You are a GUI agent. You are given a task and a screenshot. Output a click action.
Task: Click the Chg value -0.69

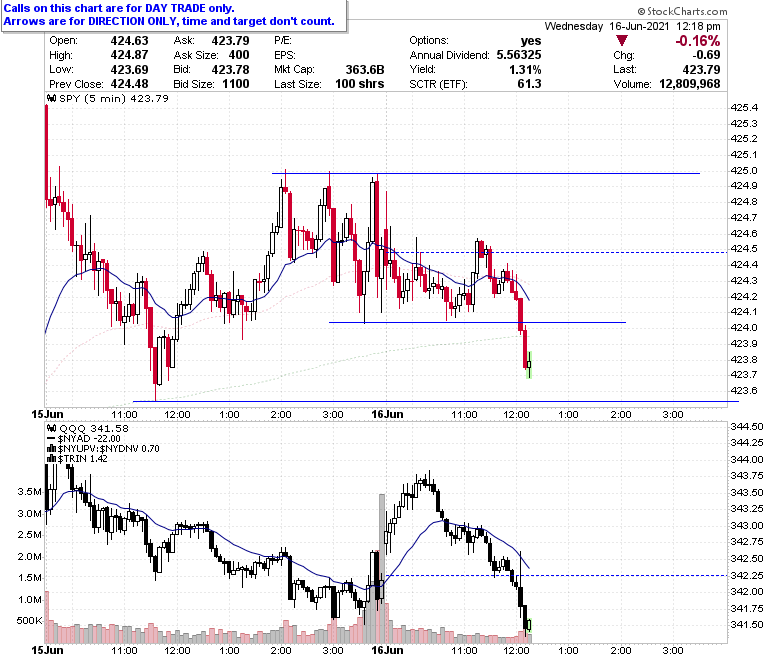(x=706, y=55)
